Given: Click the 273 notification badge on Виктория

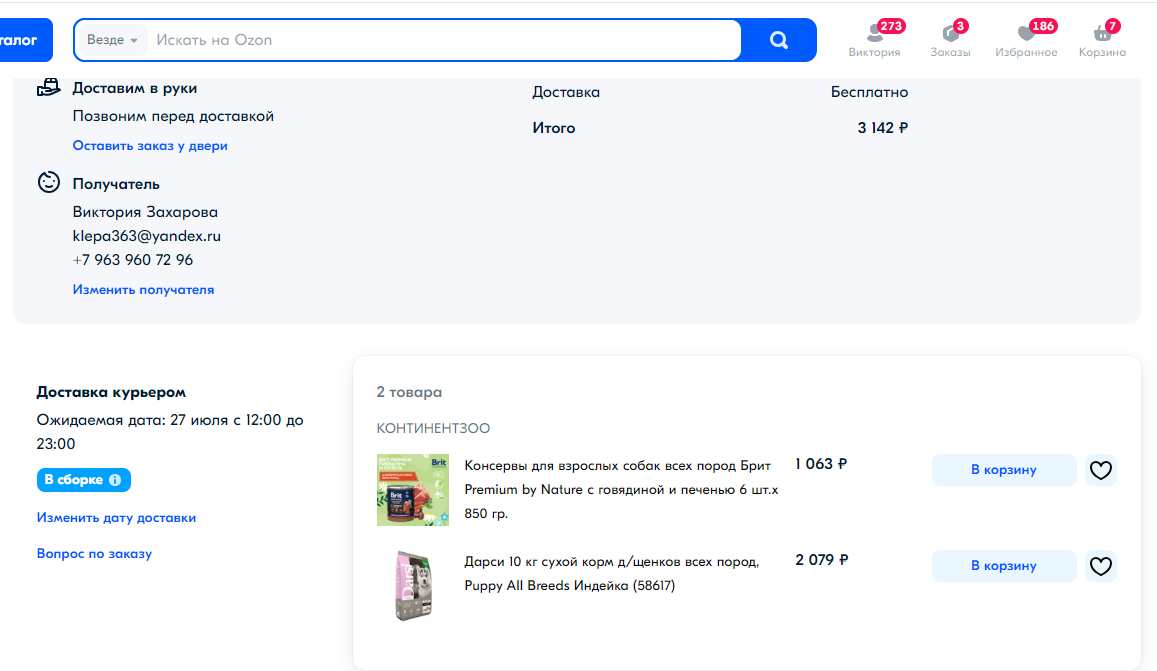Looking at the screenshot, I should (891, 26).
